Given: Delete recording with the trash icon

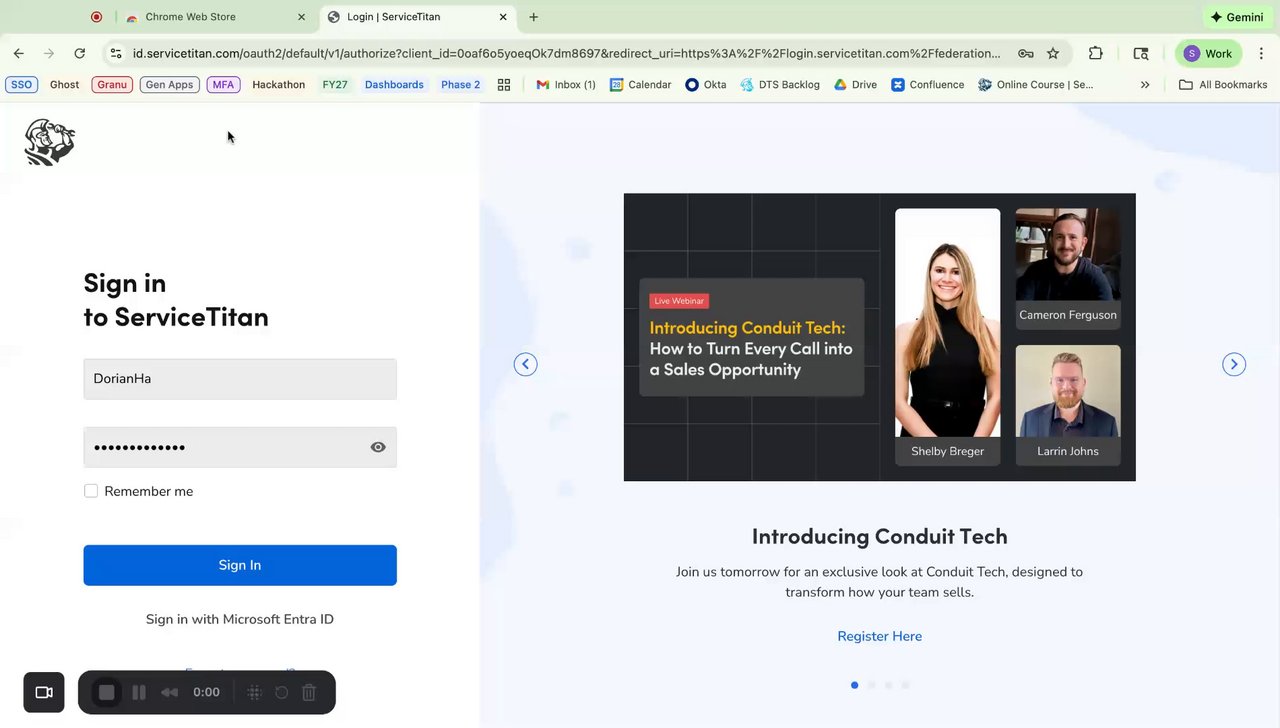Looking at the screenshot, I should [309, 692].
